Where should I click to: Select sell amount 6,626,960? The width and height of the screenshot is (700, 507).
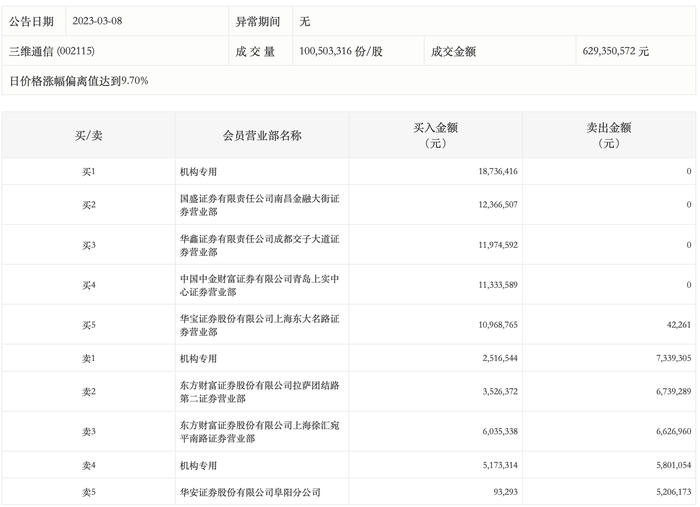[673, 431]
